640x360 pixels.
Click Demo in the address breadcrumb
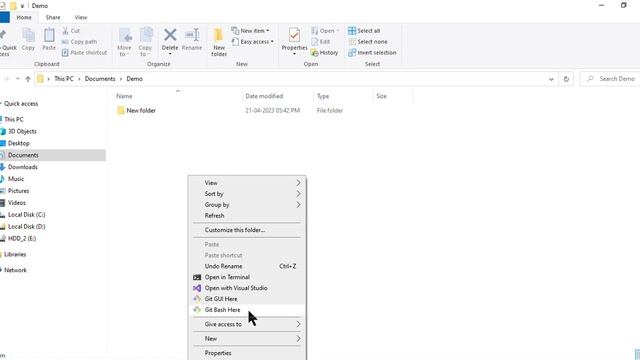click(x=134, y=79)
